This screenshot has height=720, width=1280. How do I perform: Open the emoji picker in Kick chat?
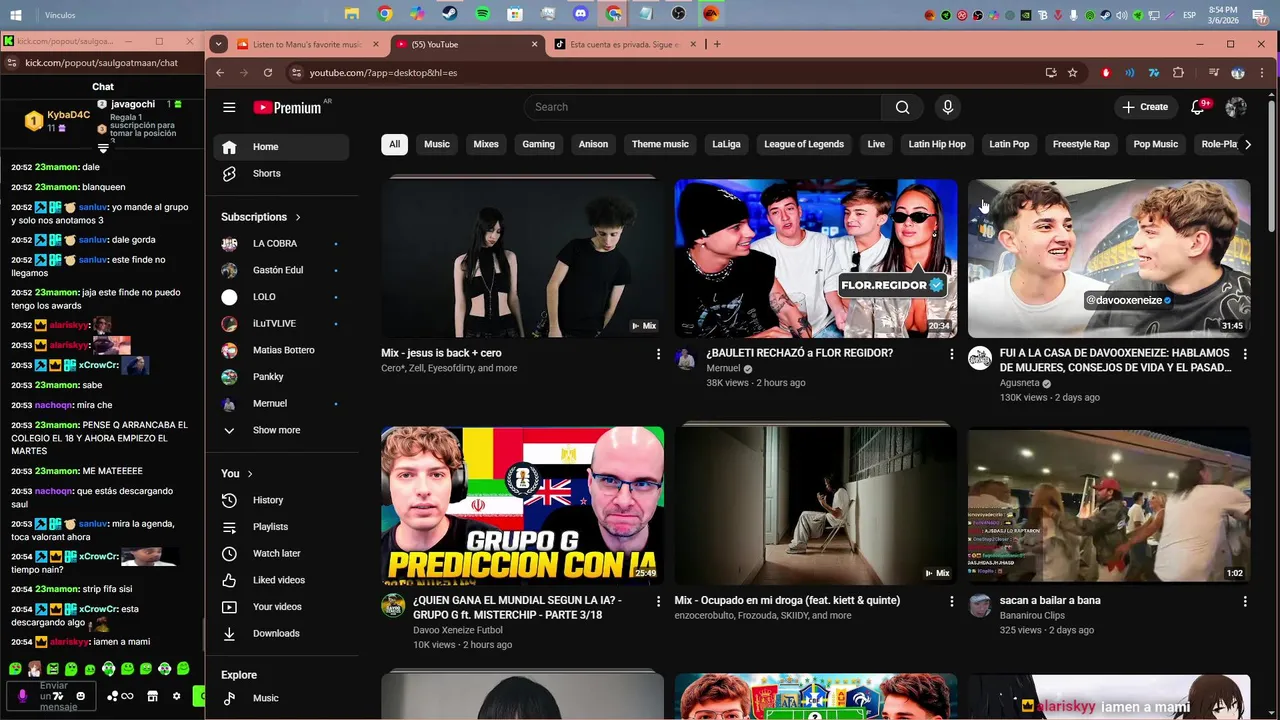click(81, 696)
